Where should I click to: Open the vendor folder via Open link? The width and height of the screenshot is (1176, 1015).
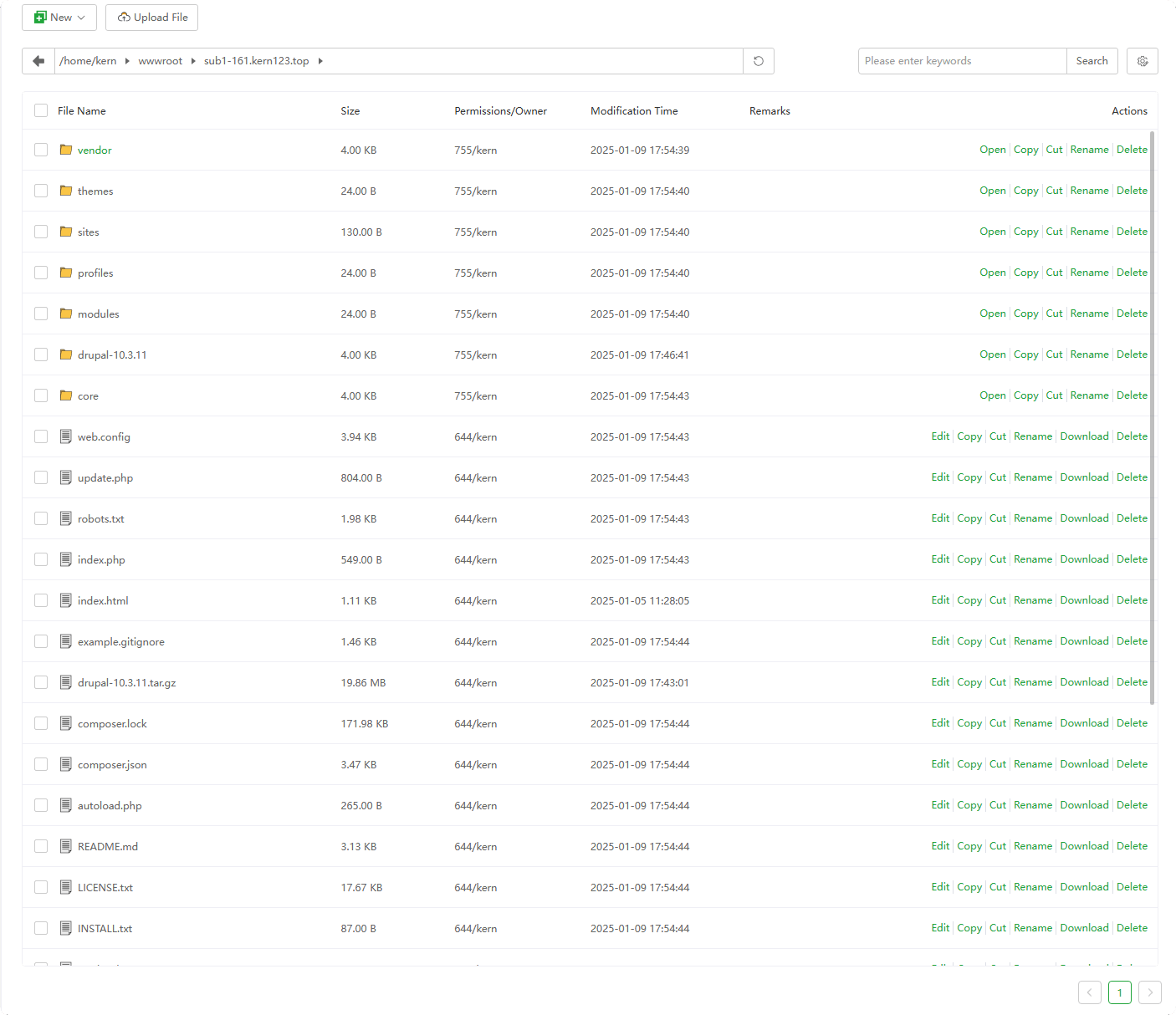[x=993, y=150]
